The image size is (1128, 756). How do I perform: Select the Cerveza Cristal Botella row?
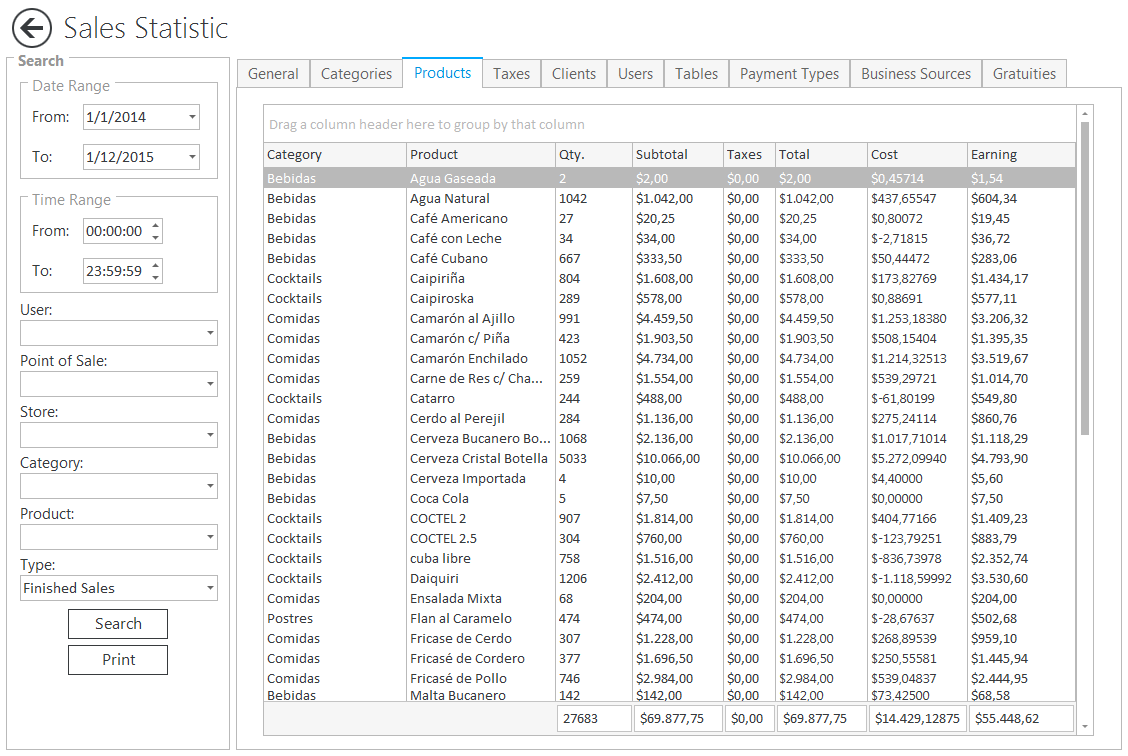(478, 459)
